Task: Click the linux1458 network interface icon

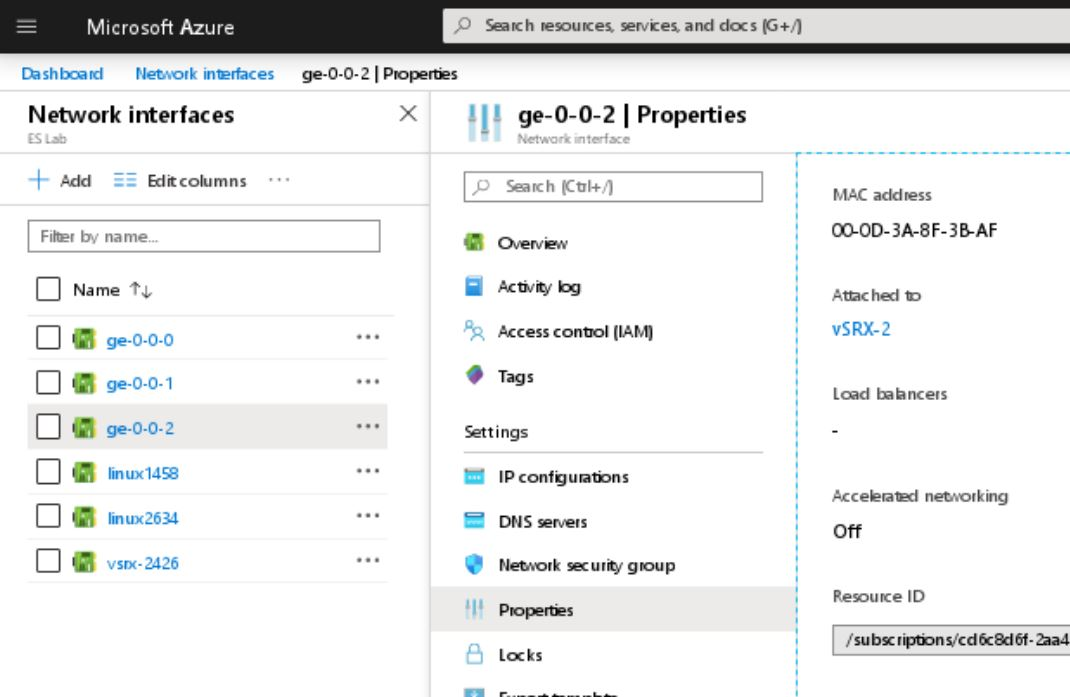Action: (84, 472)
